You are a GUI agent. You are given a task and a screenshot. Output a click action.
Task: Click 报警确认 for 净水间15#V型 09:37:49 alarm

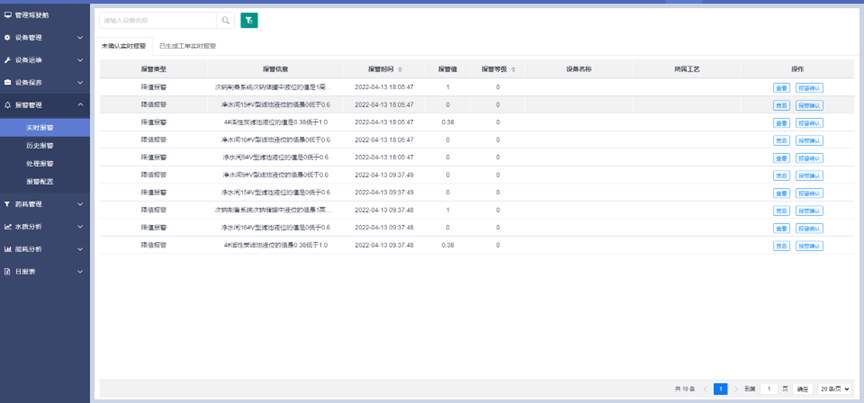809,194
